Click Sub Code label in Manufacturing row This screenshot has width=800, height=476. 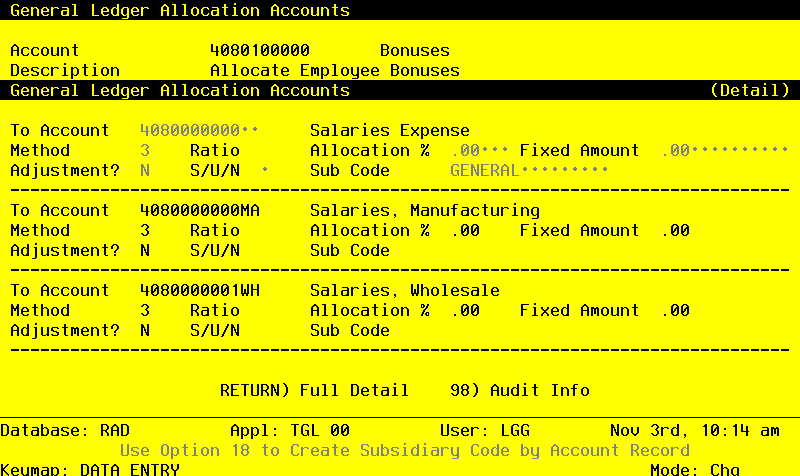349,250
